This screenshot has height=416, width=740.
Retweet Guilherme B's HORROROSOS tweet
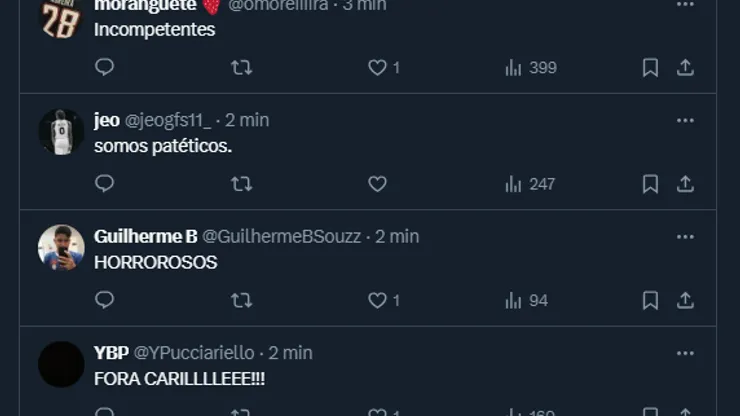[x=241, y=300]
